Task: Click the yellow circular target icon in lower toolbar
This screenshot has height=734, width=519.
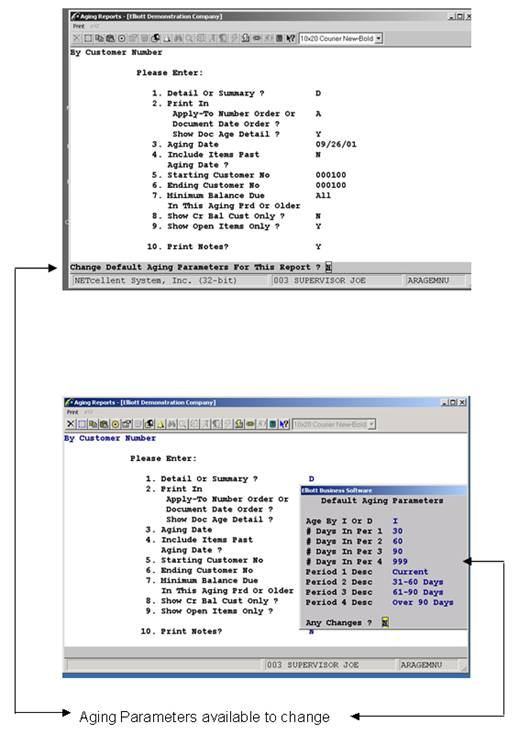Action: click(115, 424)
